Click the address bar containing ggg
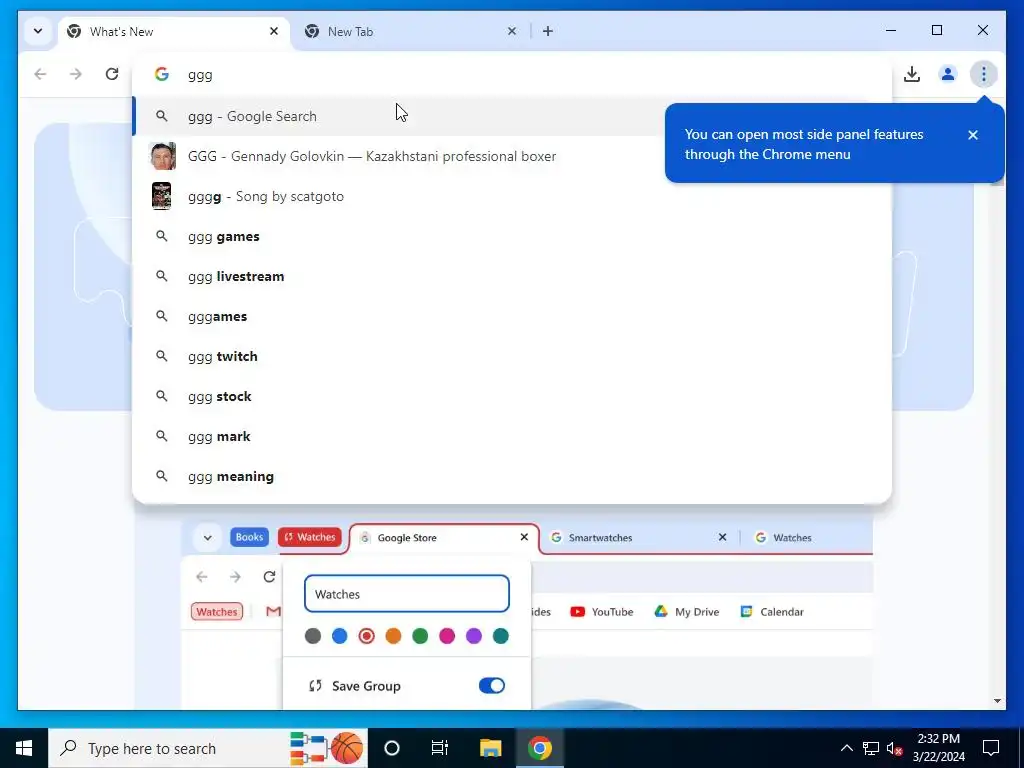This screenshot has width=1024, height=768. (512, 74)
